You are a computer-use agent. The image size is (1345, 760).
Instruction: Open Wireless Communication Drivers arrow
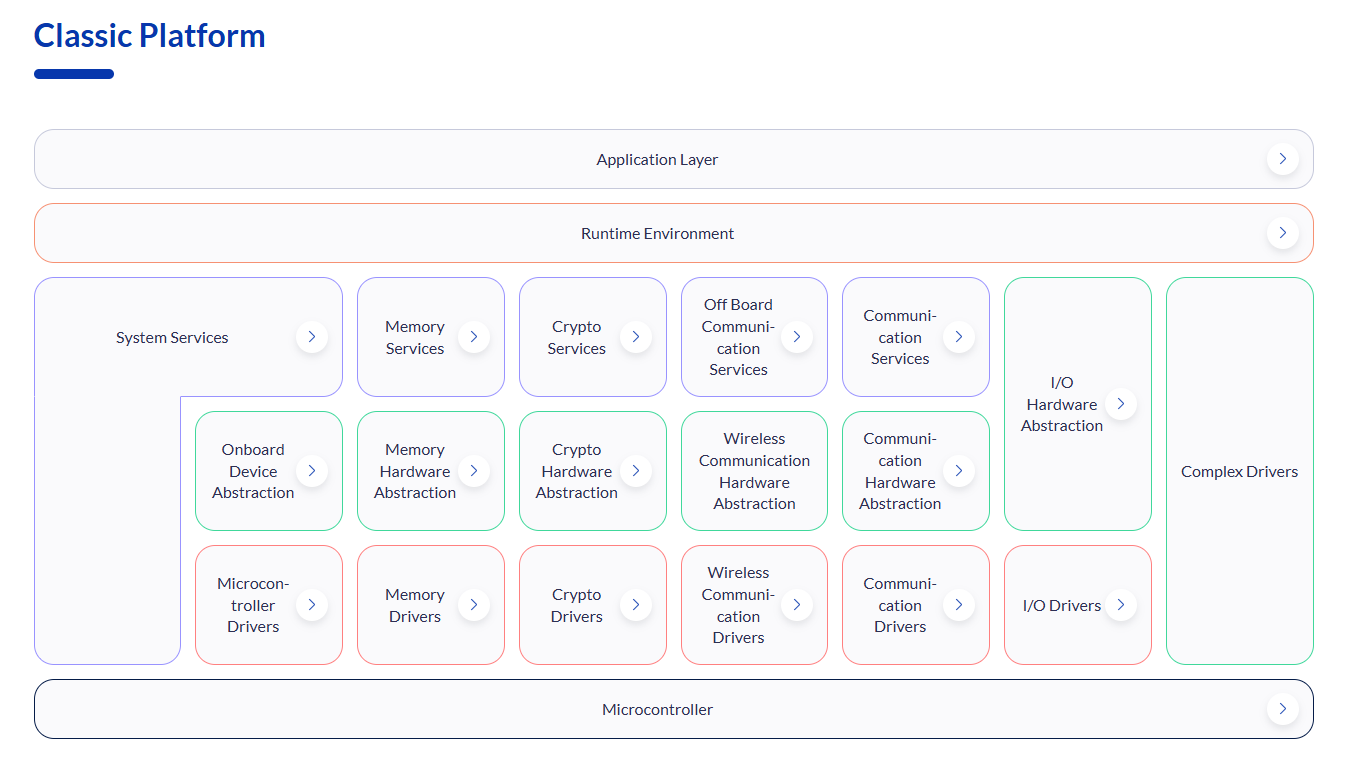coord(797,605)
